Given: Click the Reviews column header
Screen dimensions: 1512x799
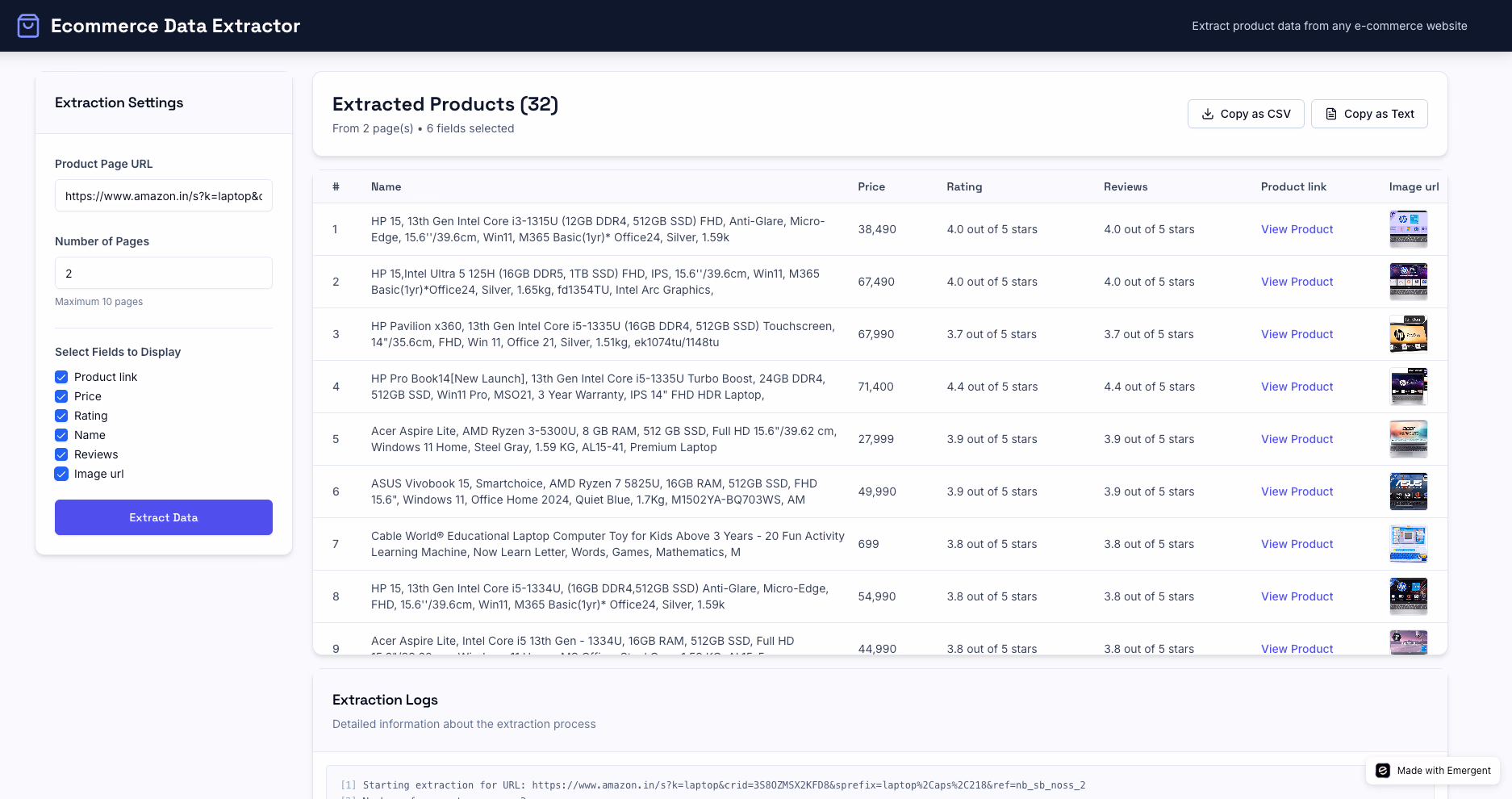Looking at the screenshot, I should tap(1126, 186).
